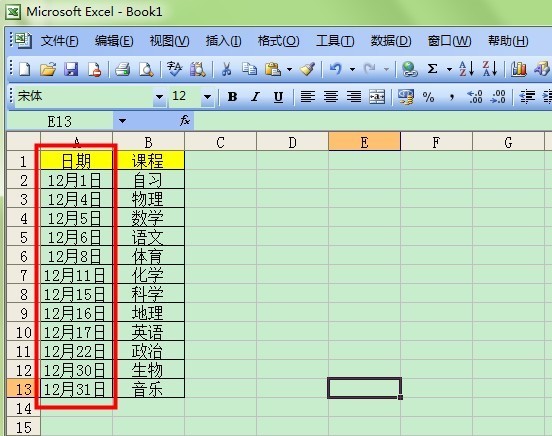The image size is (552, 436).
Task: Select cell containing 12月22日
Action: tap(76, 351)
